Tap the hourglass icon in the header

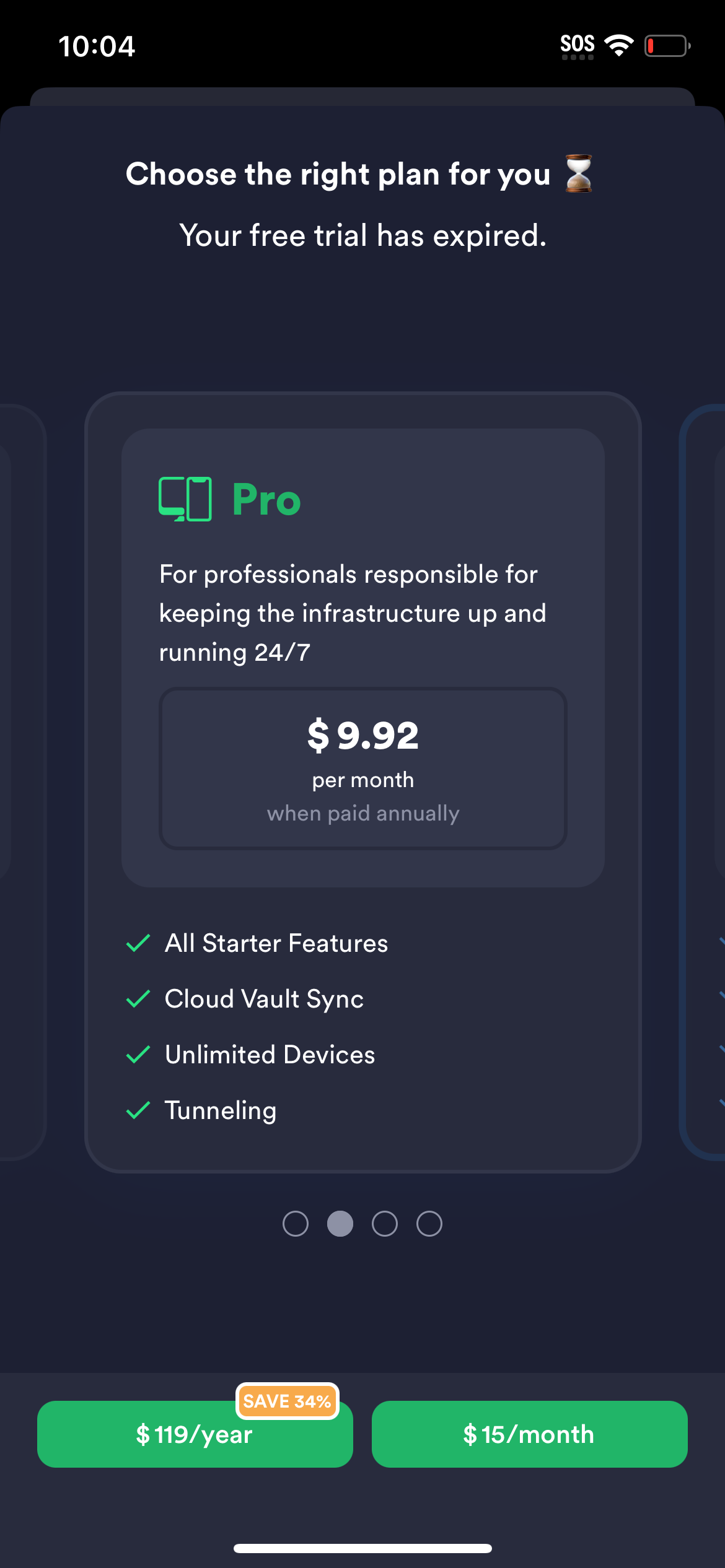(x=579, y=174)
